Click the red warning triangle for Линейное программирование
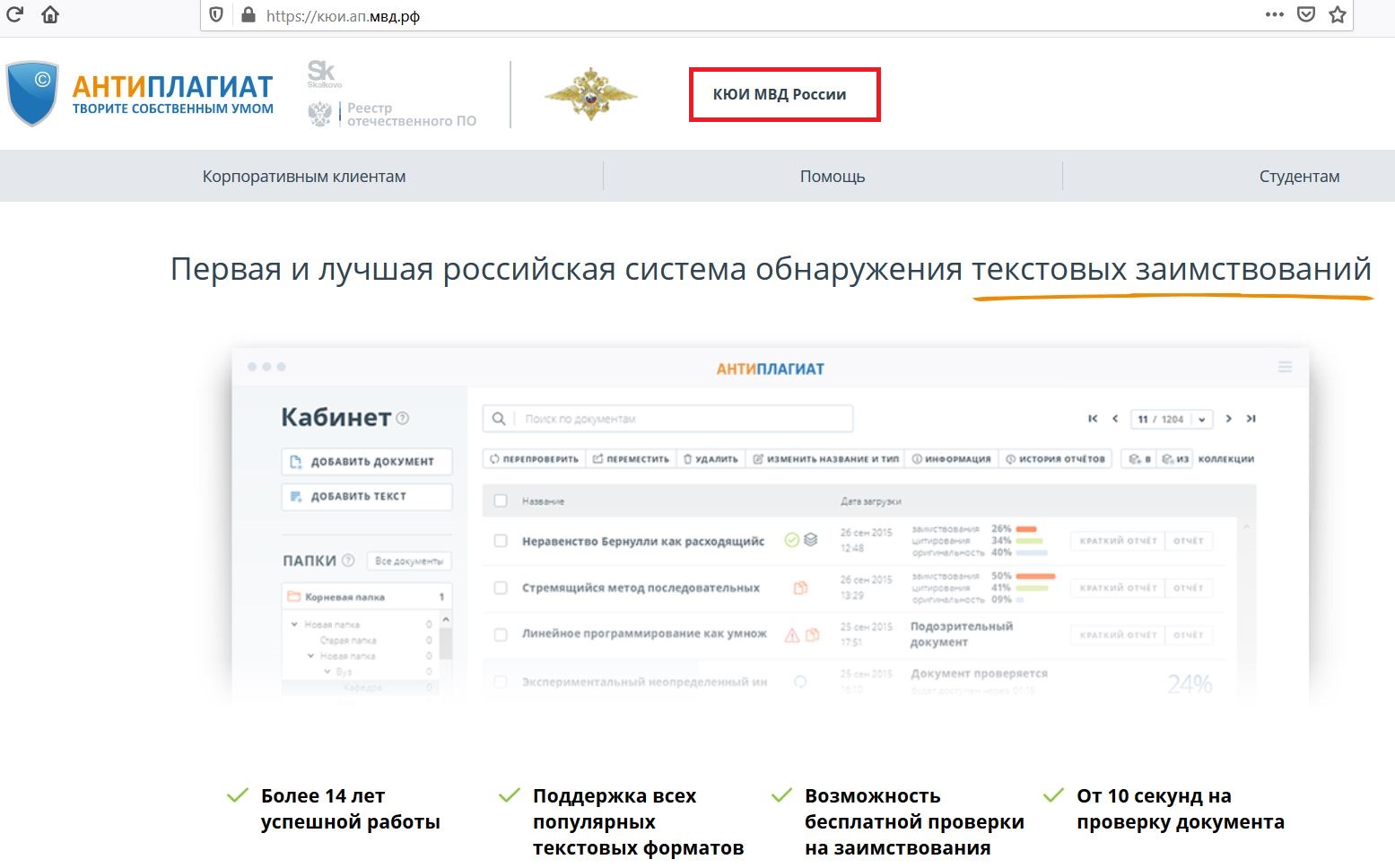This screenshot has height=868, width=1395. coord(792,635)
